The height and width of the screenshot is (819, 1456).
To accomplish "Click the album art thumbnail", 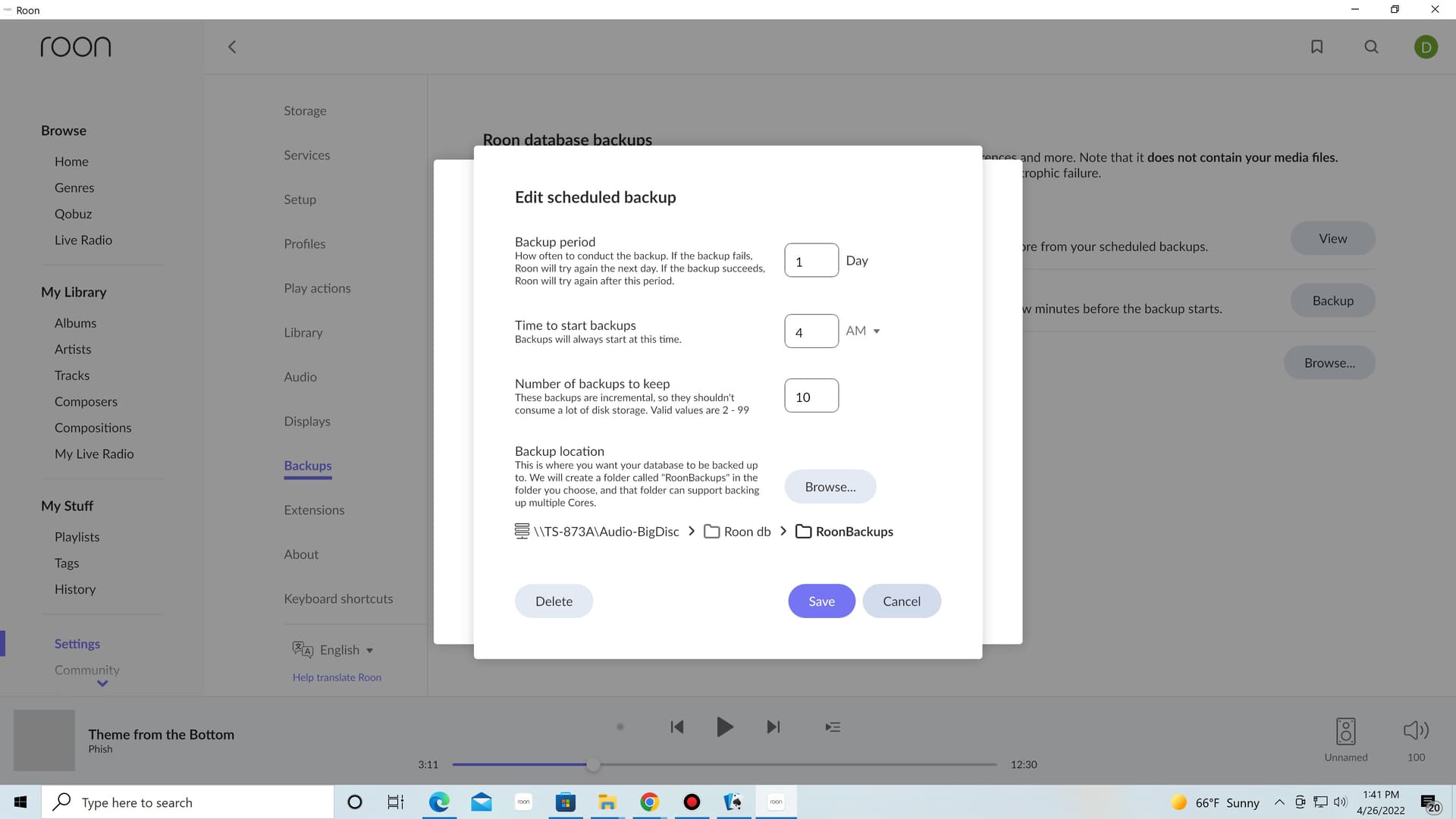I will click(x=44, y=740).
